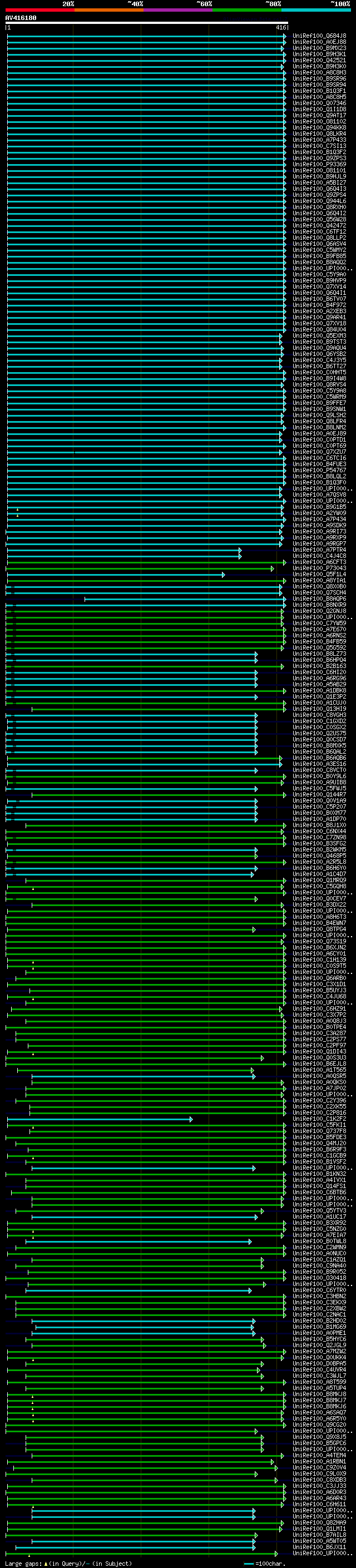356x1568 pixels.
Task: Click the orange 20–40% identity legend segment
Action: [x=109, y=11]
